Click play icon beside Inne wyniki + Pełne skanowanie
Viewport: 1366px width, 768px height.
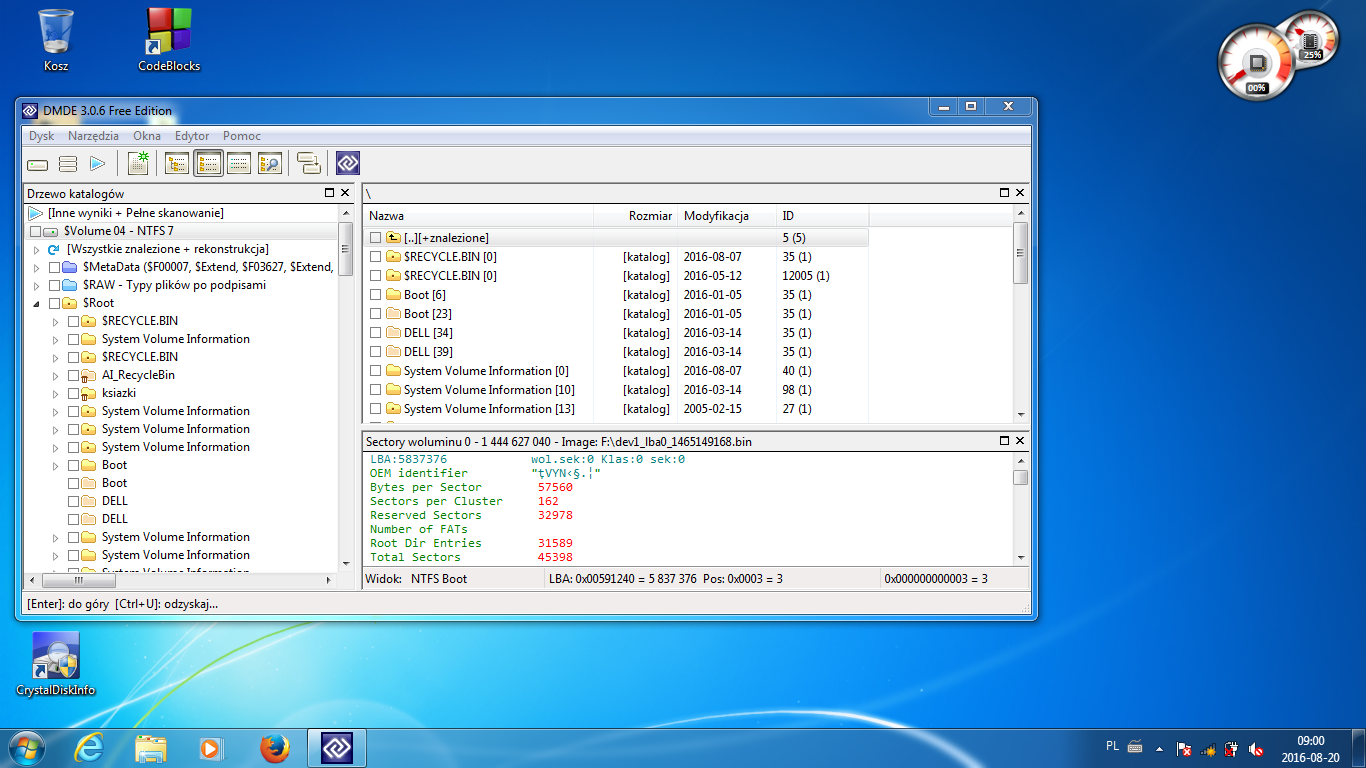pyautogui.click(x=36, y=213)
